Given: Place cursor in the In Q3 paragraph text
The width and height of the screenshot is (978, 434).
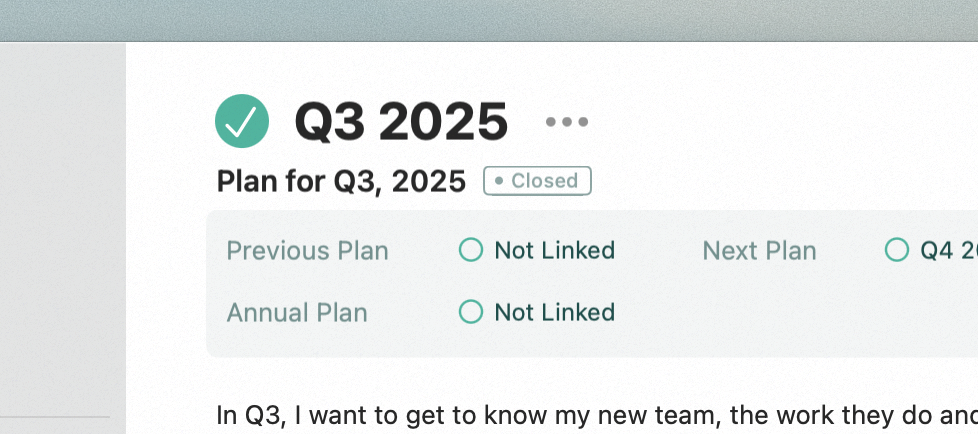Looking at the screenshot, I should [597, 416].
